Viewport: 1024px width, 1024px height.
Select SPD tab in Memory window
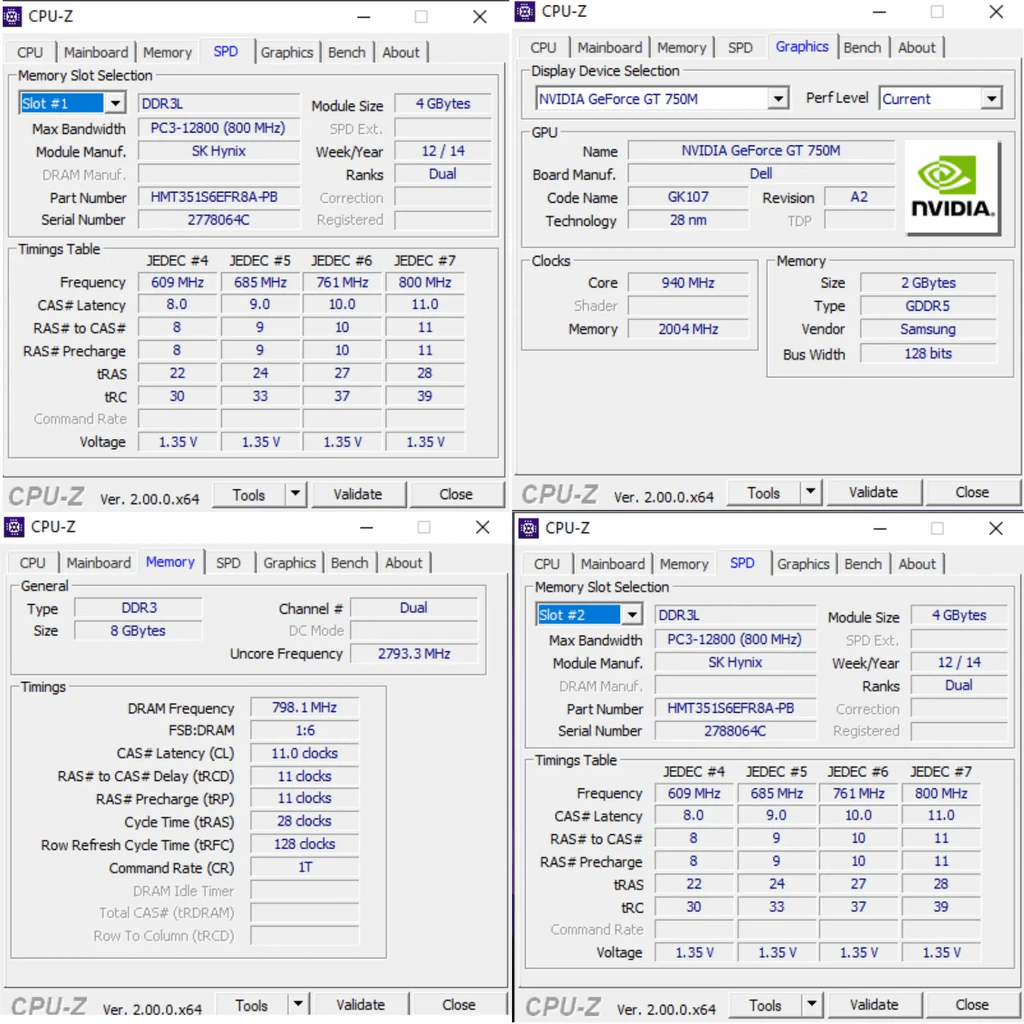pyautogui.click(x=228, y=563)
